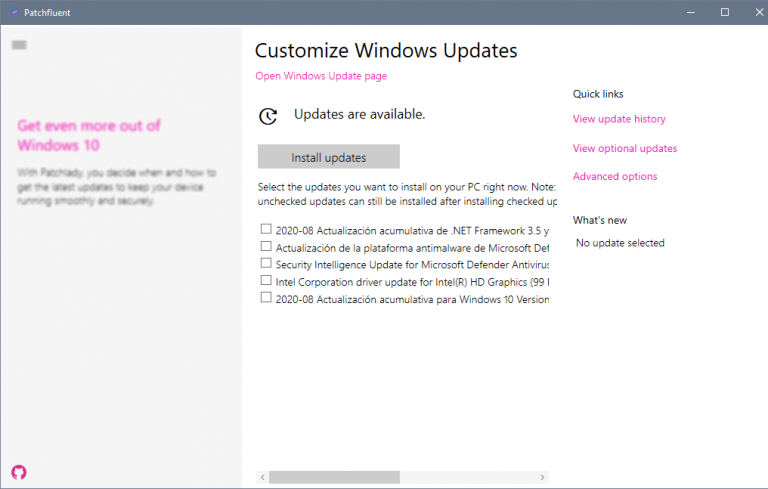The height and width of the screenshot is (489, 768).
Task: Minimize the Patchfluent window
Action: click(690, 12)
